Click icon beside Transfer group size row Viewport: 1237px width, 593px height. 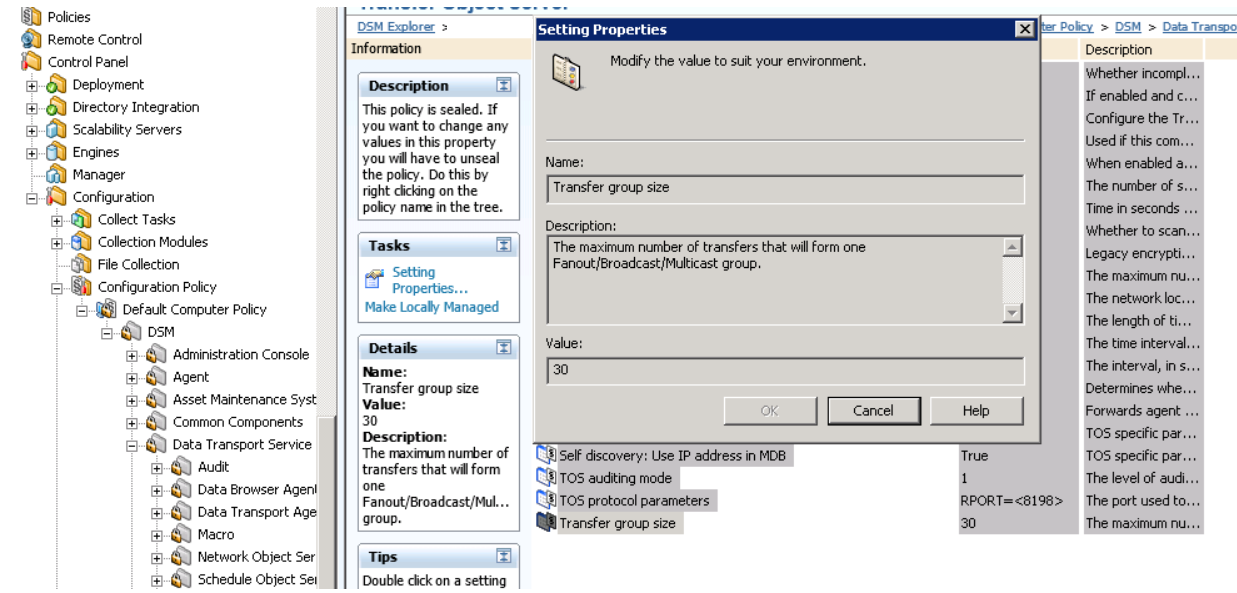tap(546, 523)
